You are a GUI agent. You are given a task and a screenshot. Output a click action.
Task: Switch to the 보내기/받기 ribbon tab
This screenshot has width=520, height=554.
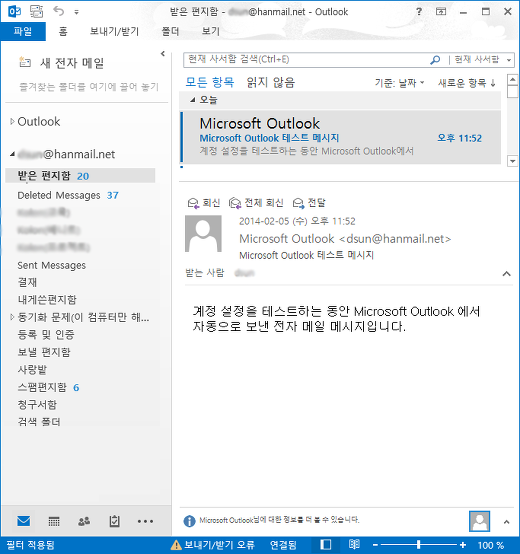pyautogui.click(x=114, y=31)
